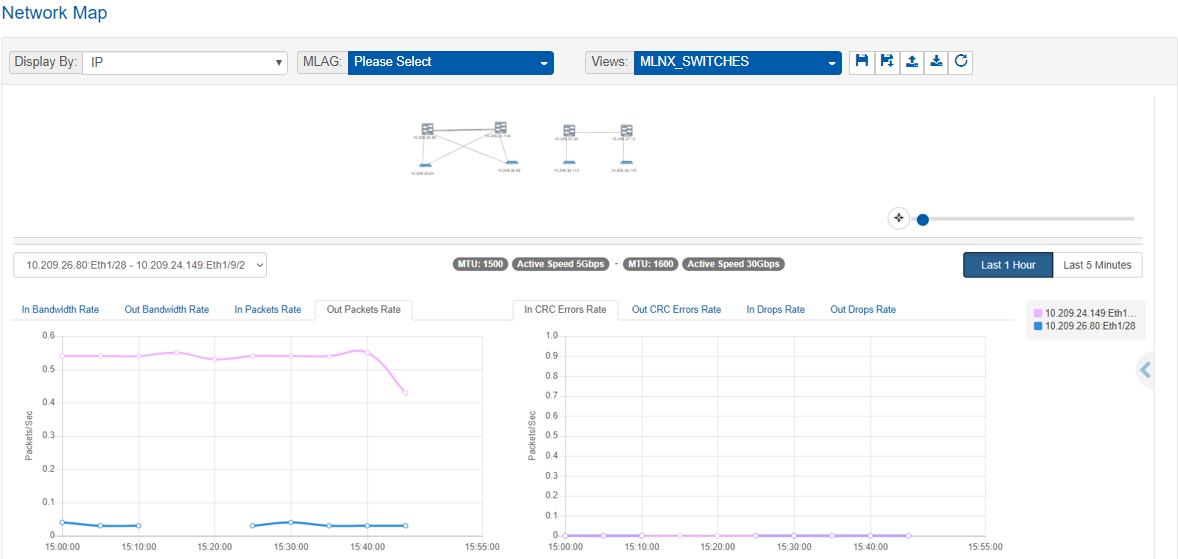Click the Save view floppy disk icon
The width and height of the screenshot is (1178, 559).
coord(861,62)
